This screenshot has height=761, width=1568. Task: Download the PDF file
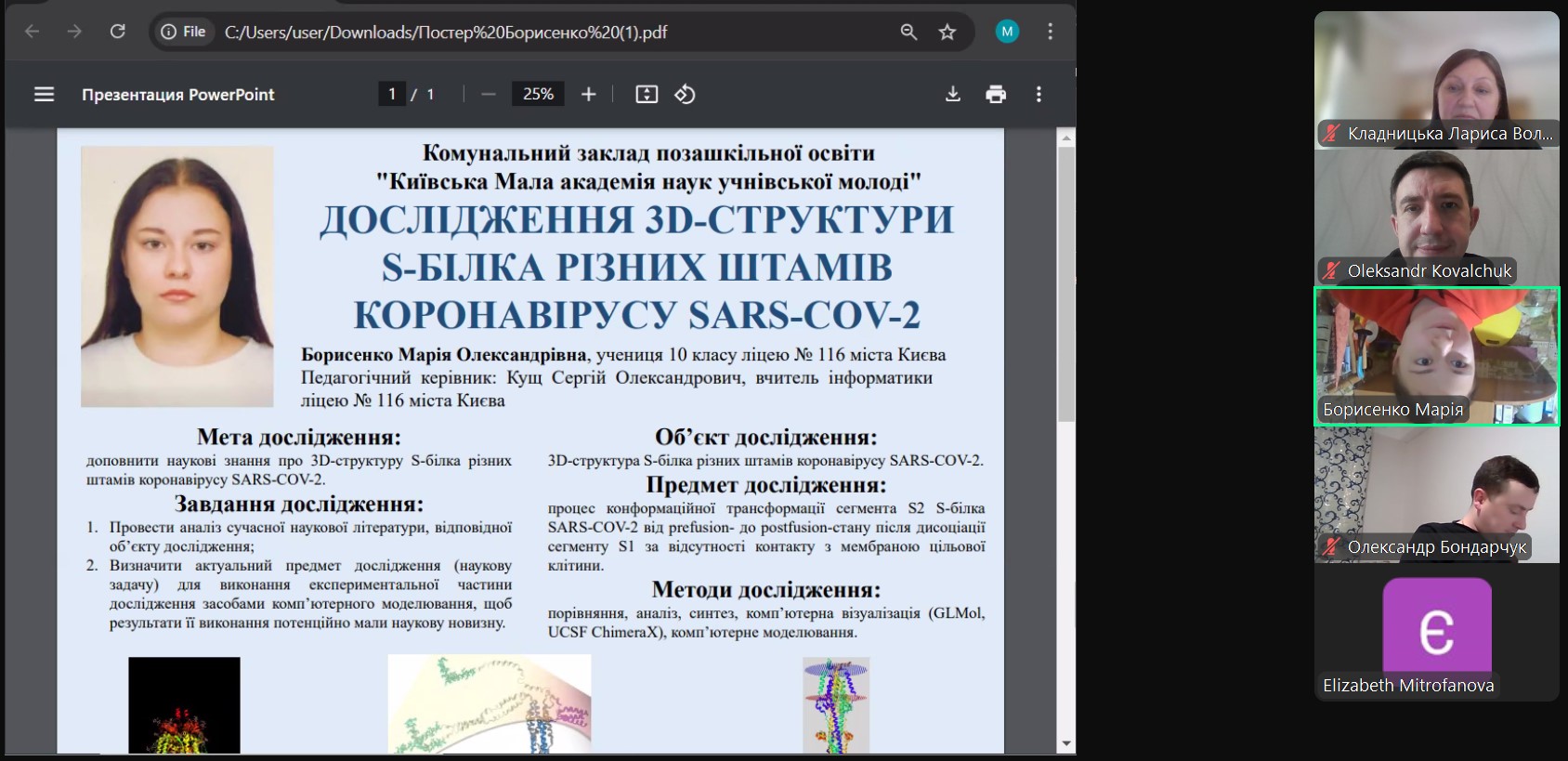953,94
